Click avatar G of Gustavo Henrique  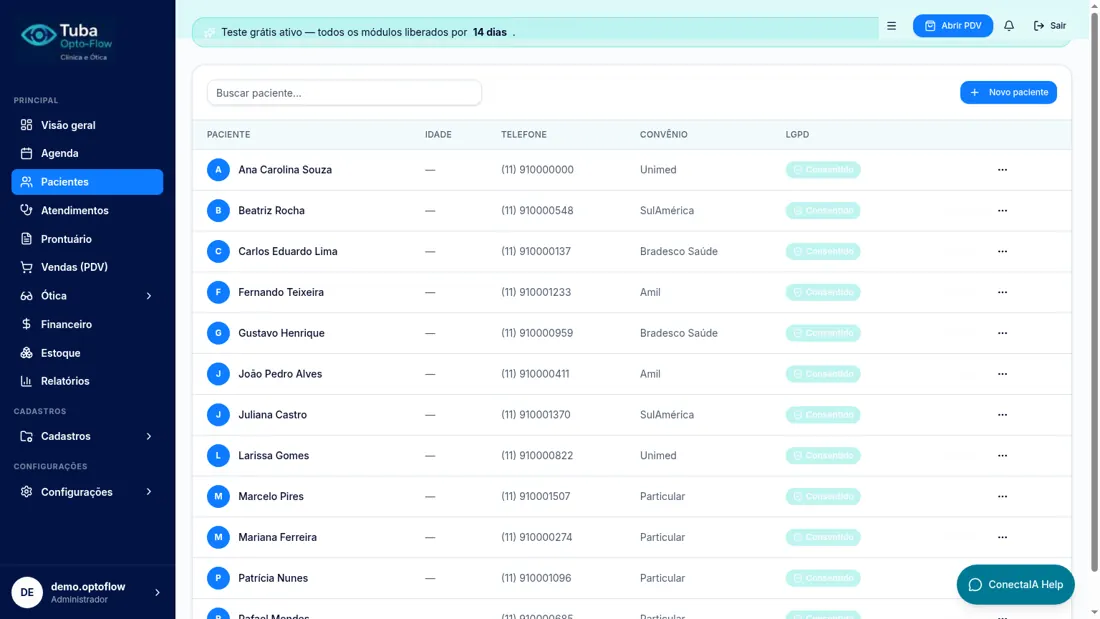(218, 333)
